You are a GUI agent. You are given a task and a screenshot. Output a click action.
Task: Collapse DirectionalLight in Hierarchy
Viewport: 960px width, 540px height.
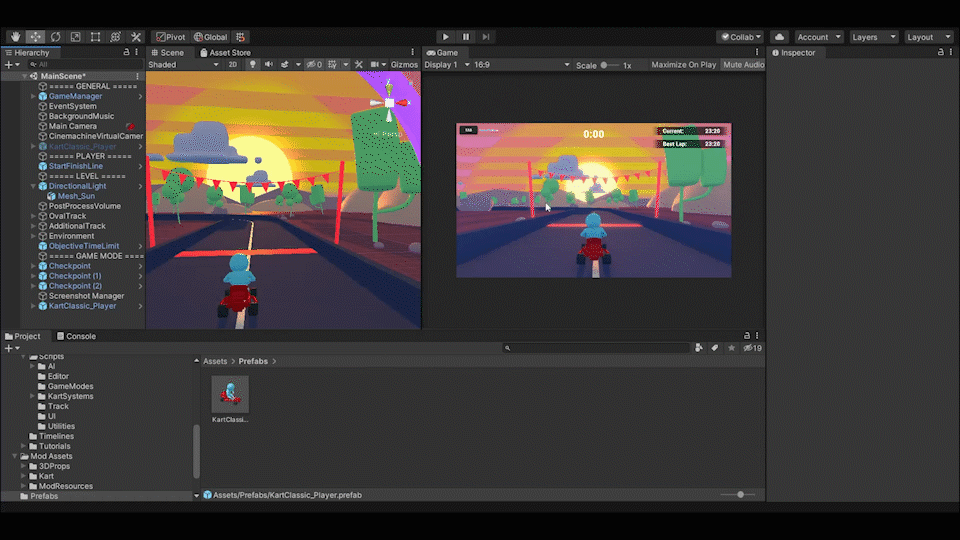pos(33,186)
